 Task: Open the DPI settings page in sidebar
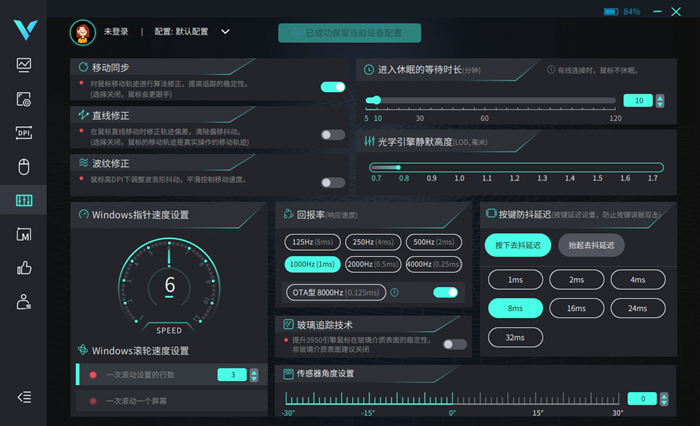pyautogui.click(x=24, y=133)
